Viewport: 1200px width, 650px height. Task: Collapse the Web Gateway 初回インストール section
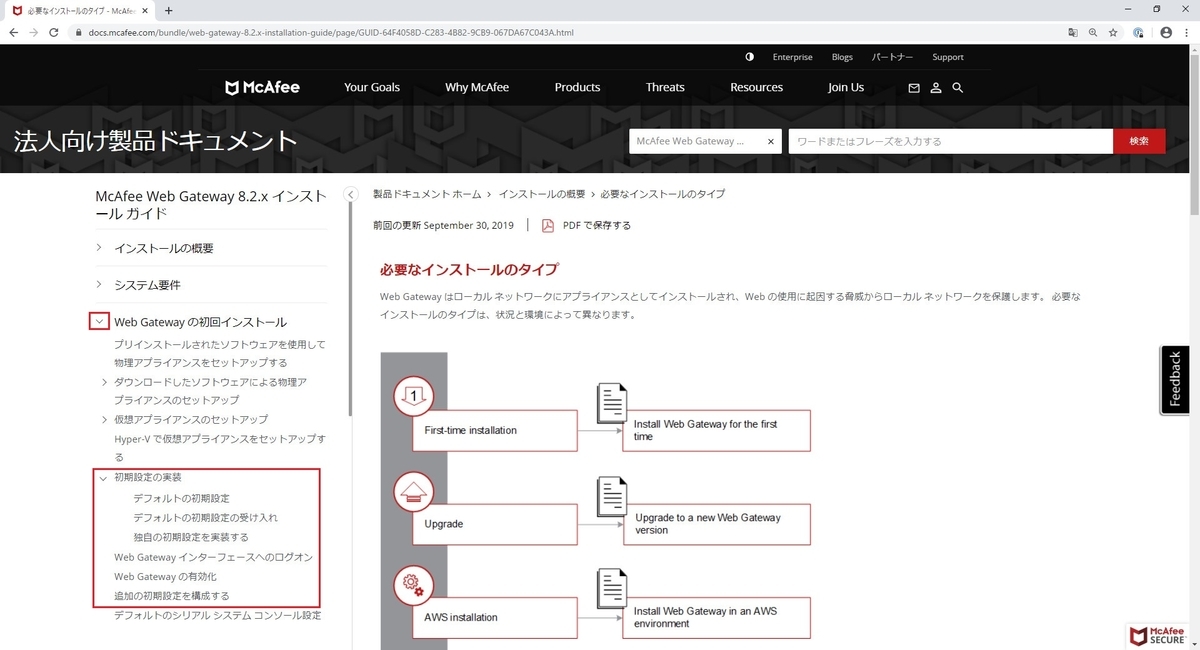(98, 321)
